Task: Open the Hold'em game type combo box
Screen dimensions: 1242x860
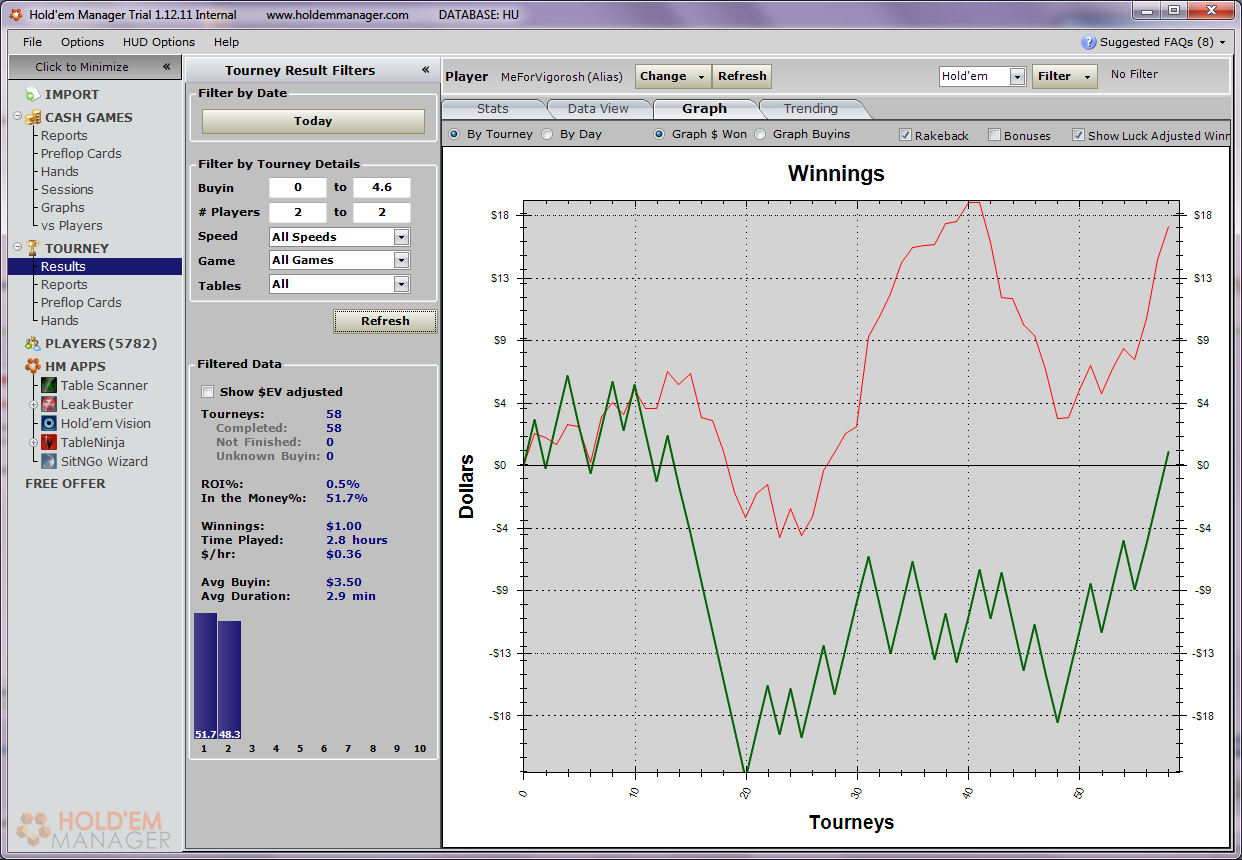Action: (1017, 77)
